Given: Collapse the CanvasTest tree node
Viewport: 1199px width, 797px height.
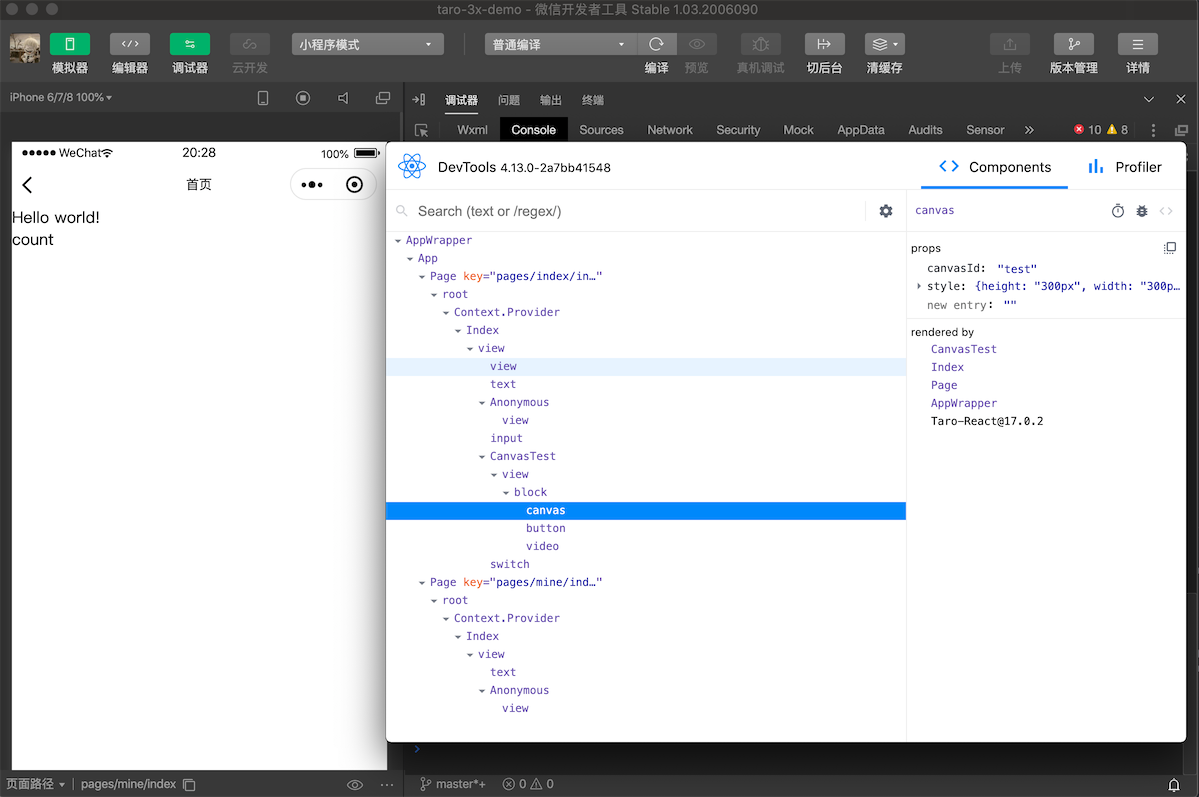Looking at the screenshot, I should (483, 457).
